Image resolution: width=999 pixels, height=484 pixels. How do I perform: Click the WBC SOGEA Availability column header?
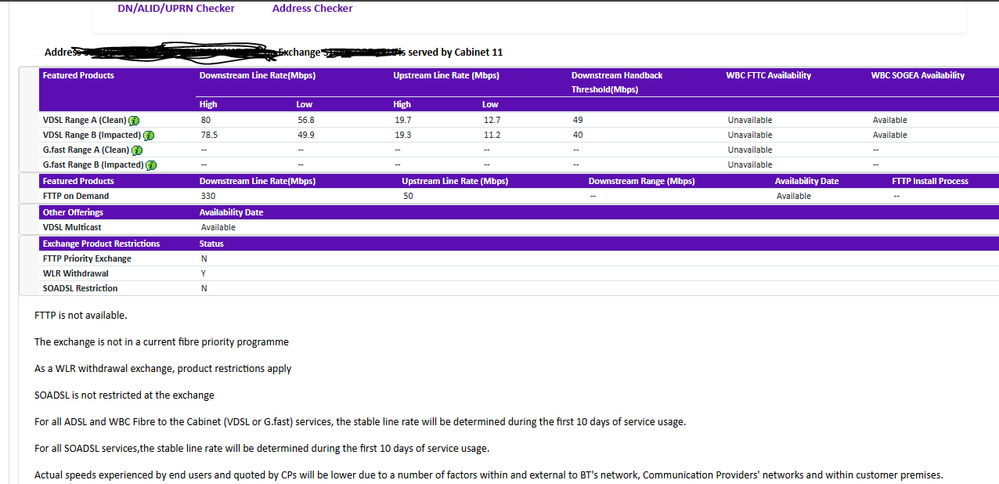tap(918, 76)
